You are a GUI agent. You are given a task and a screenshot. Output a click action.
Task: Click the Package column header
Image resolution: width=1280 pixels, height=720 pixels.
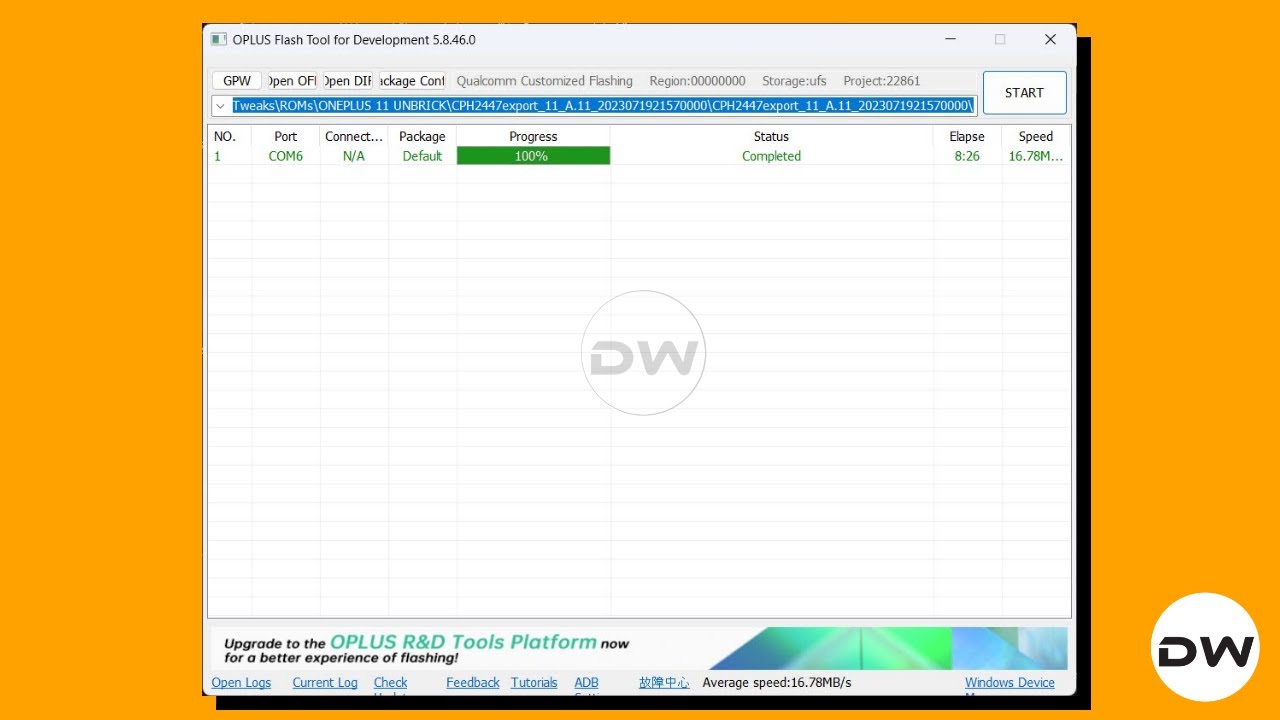point(422,136)
